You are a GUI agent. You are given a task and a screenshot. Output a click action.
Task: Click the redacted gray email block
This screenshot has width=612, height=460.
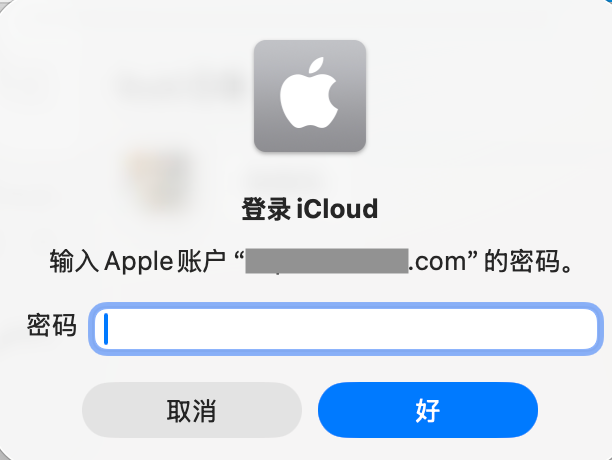click(327, 261)
